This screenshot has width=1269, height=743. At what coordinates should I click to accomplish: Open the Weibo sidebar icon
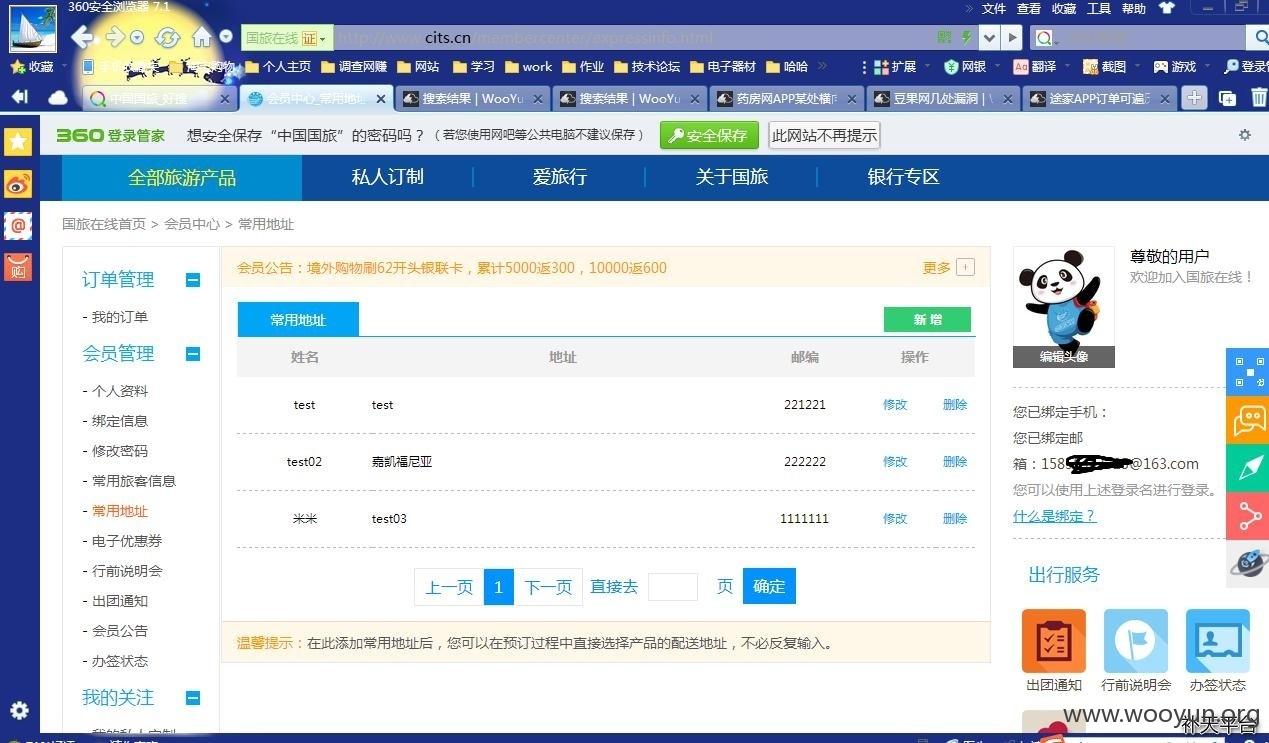(x=18, y=183)
